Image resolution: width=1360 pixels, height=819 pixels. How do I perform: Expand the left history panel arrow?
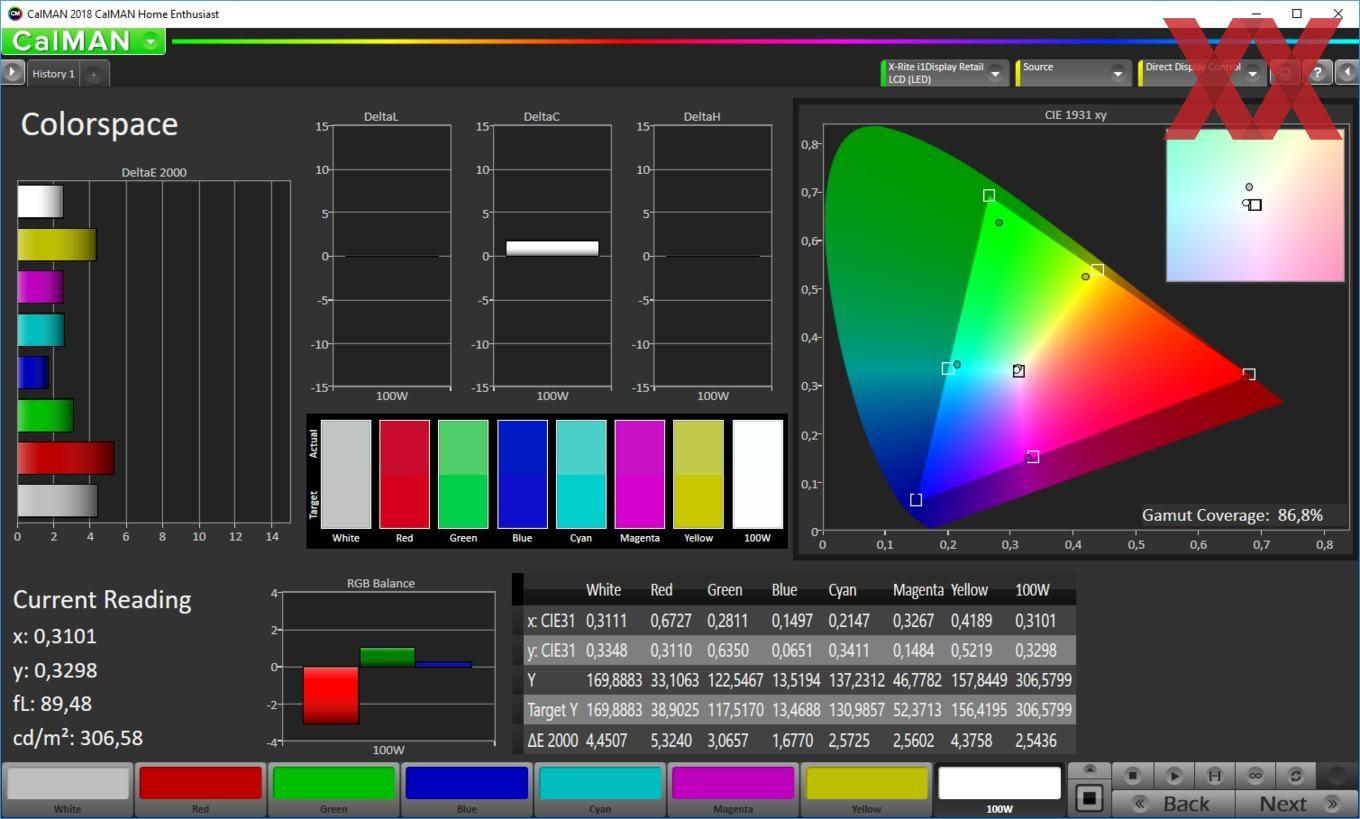click(12, 72)
